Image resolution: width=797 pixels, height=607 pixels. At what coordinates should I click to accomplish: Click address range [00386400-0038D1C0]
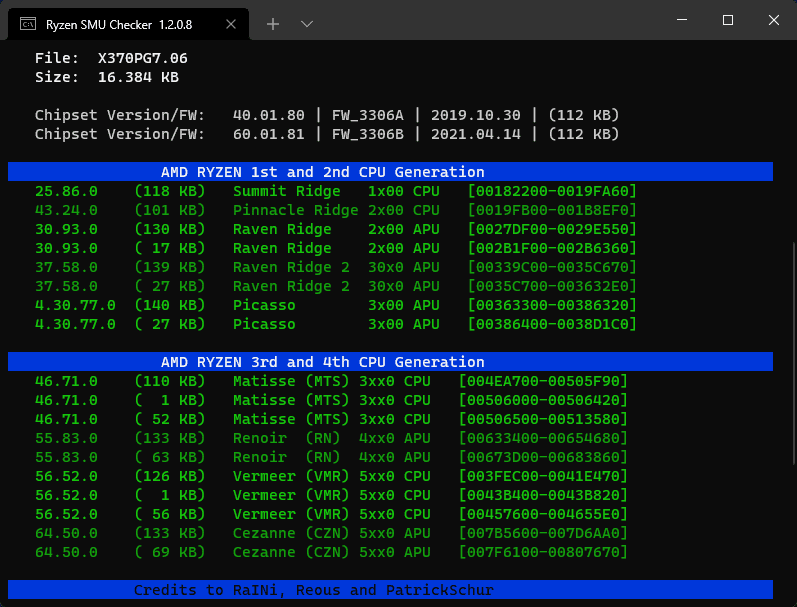[552, 324]
